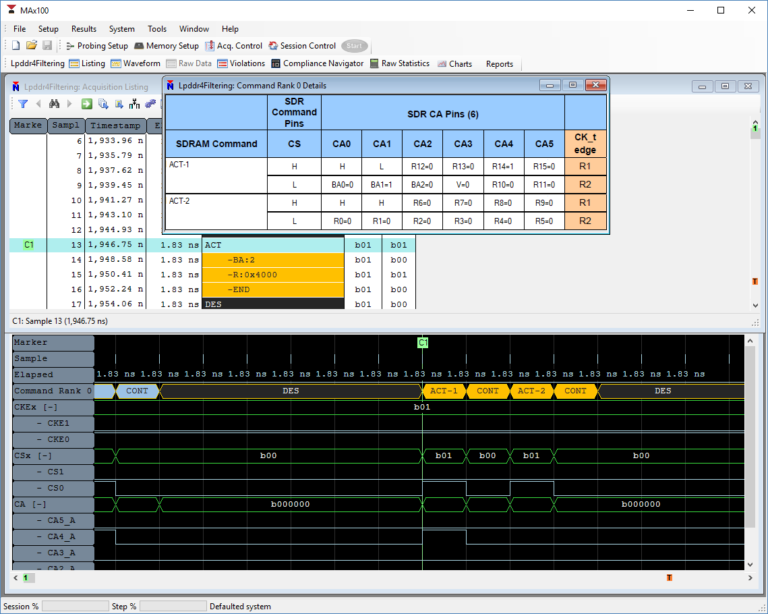Click the ACT-1 cell in details table

[216, 175]
